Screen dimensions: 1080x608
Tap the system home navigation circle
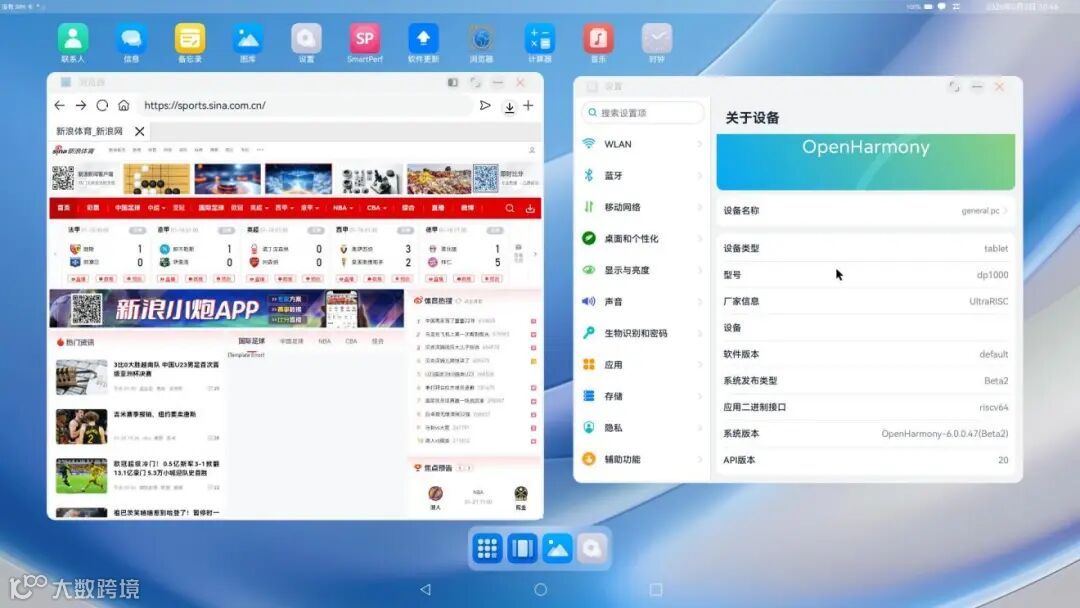[541, 589]
